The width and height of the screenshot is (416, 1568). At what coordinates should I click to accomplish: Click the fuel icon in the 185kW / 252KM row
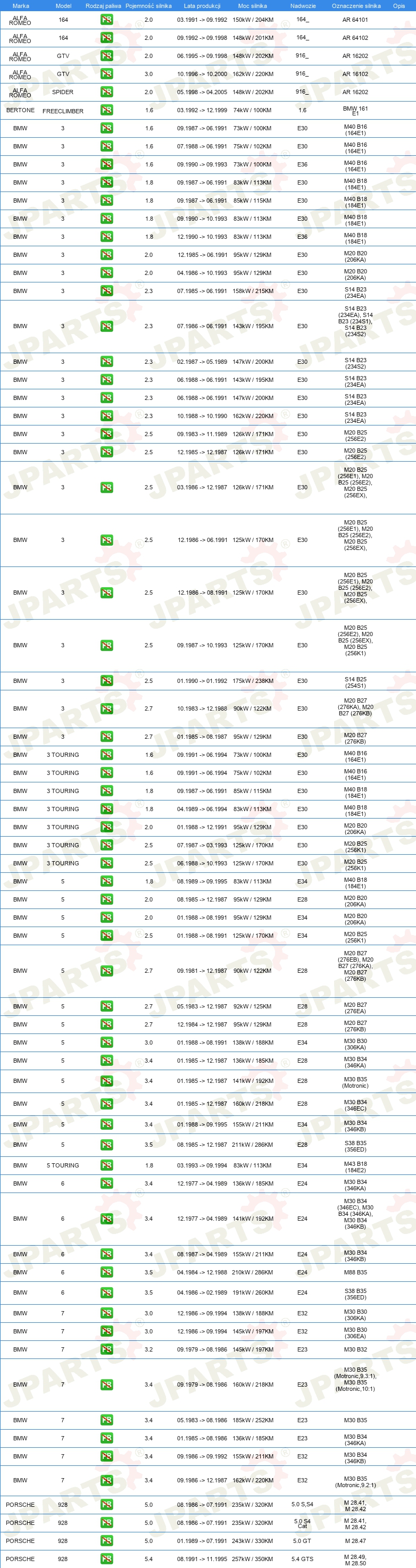(x=106, y=1420)
